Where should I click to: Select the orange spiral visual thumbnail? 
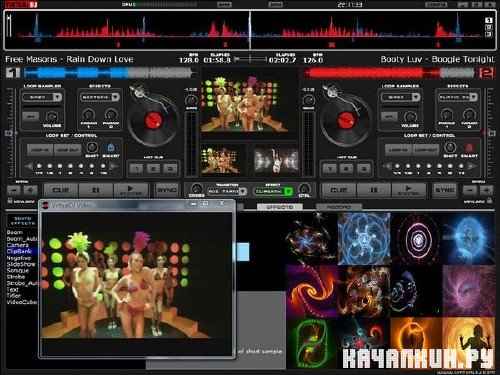pyautogui.click(x=312, y=291)
